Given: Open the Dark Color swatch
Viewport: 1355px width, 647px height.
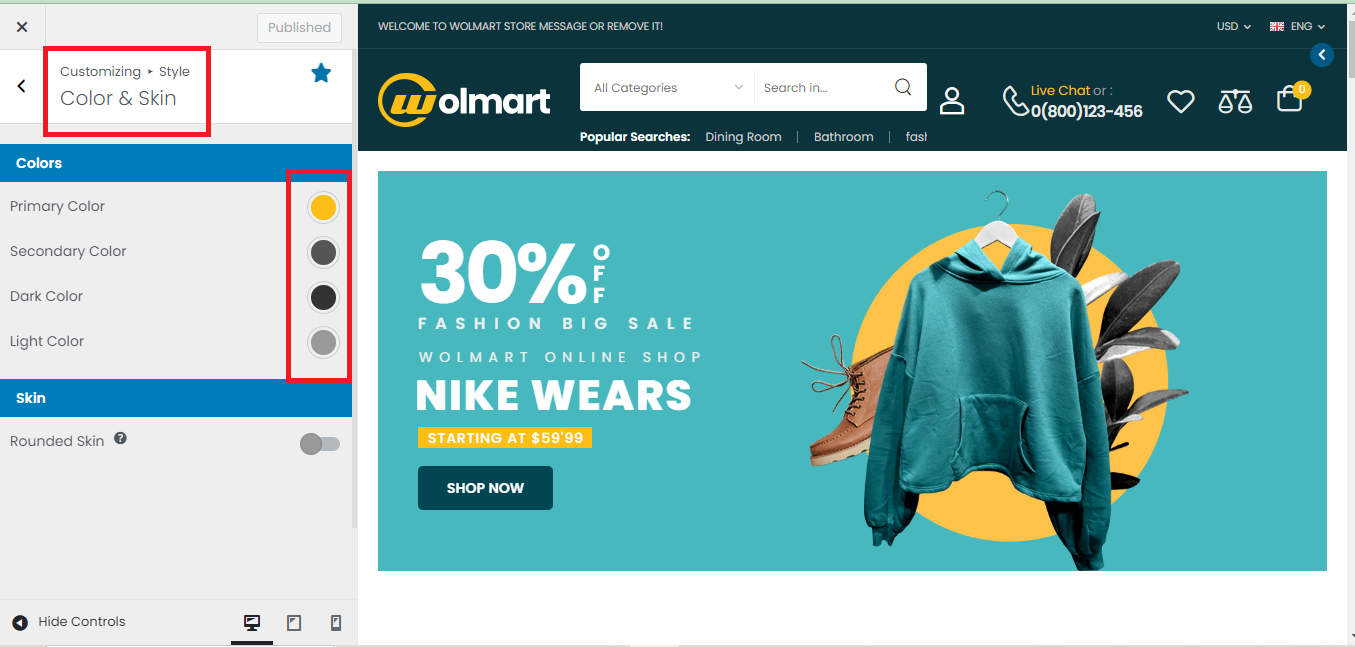Looking at the screenshot, I should pyautogui.click(x=323, y=297).
